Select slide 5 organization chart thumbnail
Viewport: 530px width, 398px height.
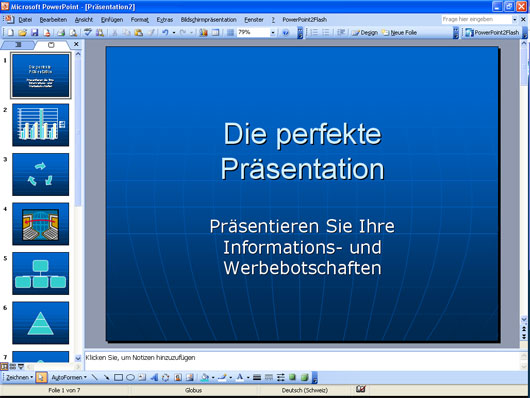pos(41,274)
